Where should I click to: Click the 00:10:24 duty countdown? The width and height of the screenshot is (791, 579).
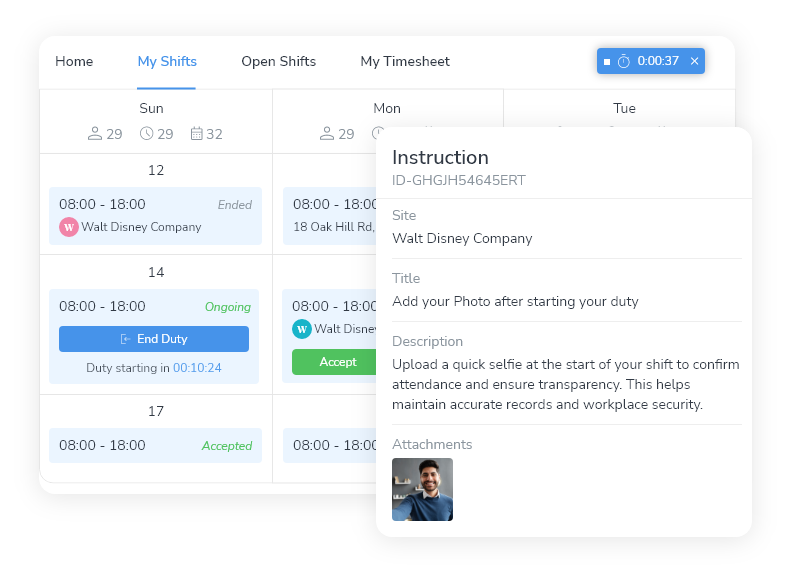pyautogui.click(x=197, y=368)
